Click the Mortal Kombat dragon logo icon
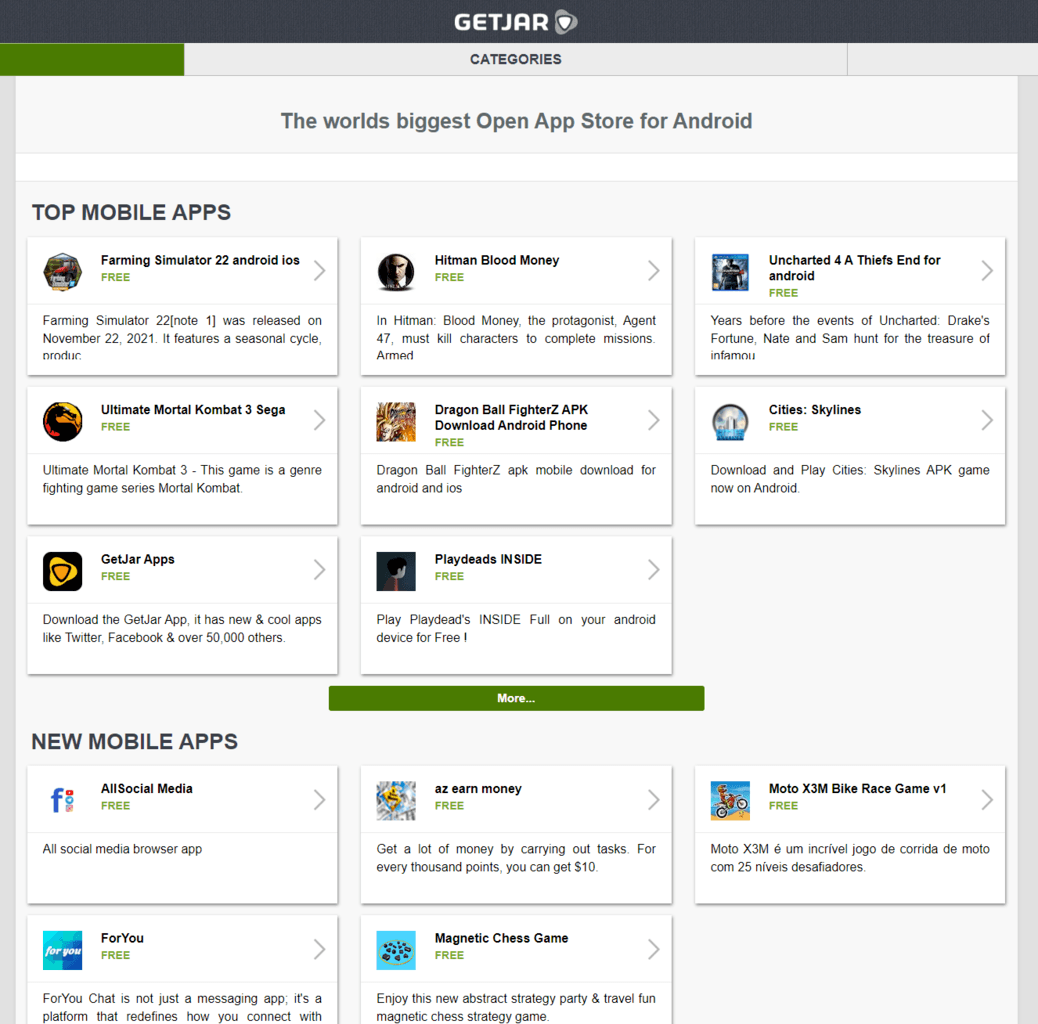This screenshot has height=1024, width=1038. 62,422
